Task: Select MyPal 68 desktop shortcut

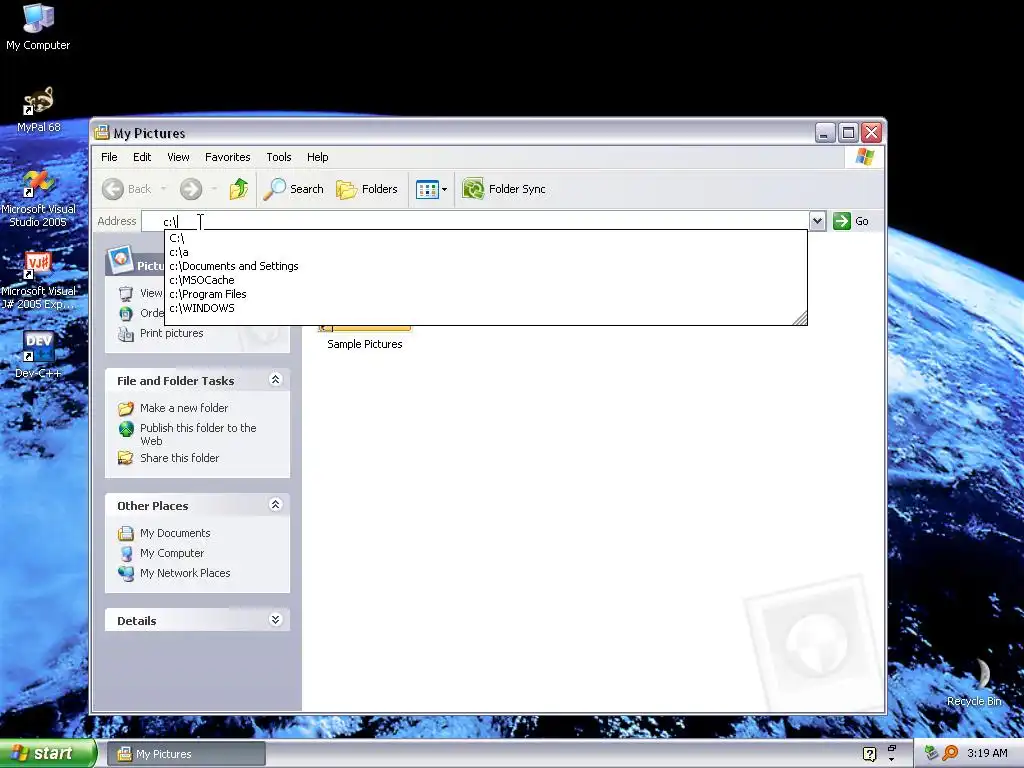Action: click(x=39, y=110)
